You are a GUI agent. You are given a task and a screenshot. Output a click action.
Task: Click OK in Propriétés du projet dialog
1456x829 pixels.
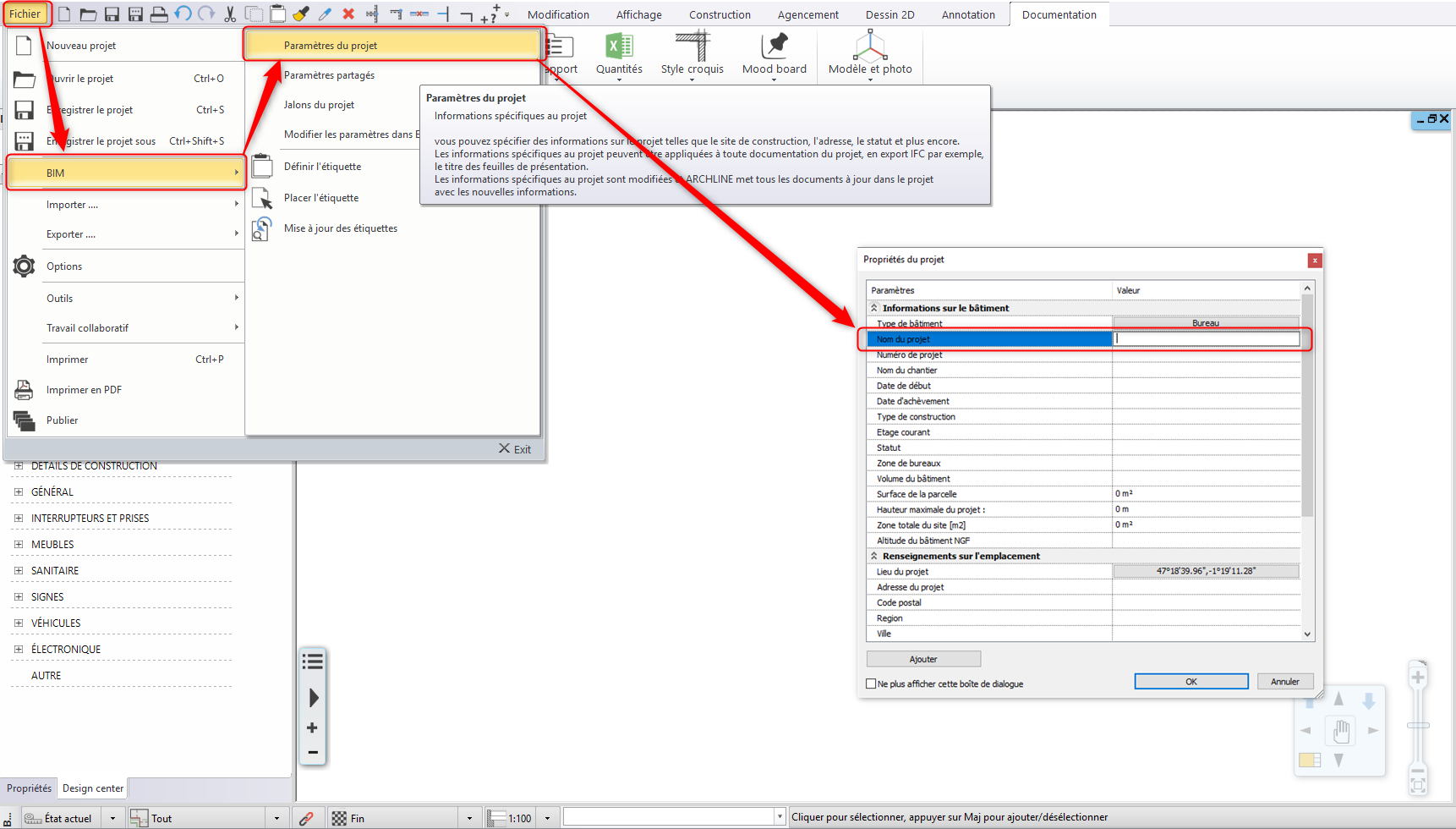[1191, 682]
